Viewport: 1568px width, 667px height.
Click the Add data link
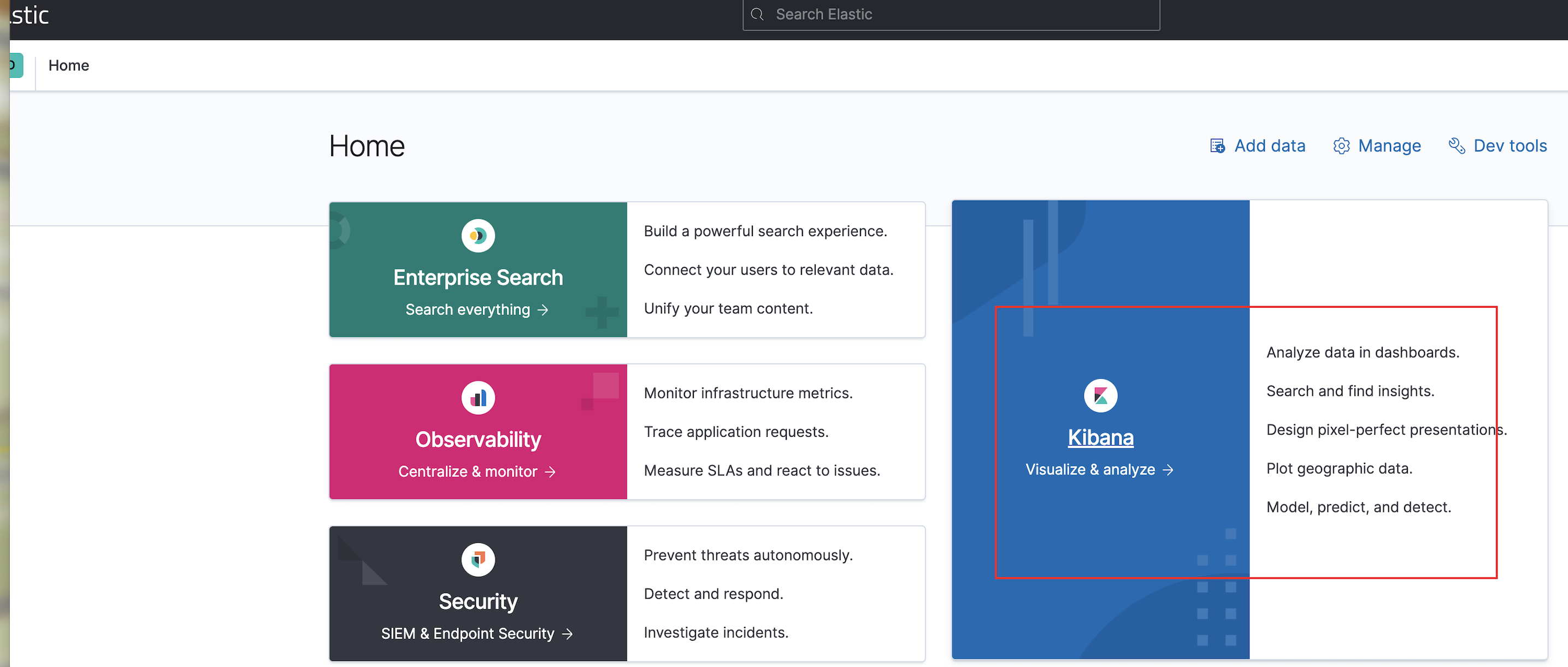click(1258, 146)
